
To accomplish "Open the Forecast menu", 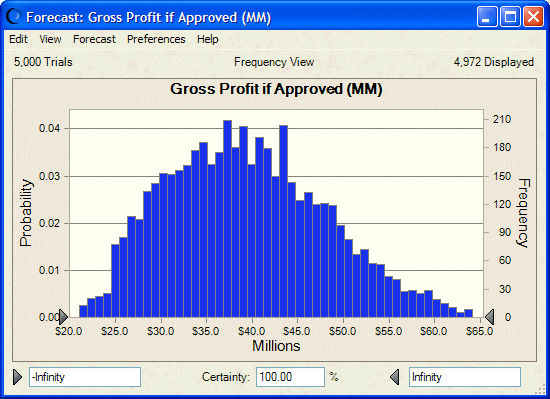I will (x=94, y=39).
